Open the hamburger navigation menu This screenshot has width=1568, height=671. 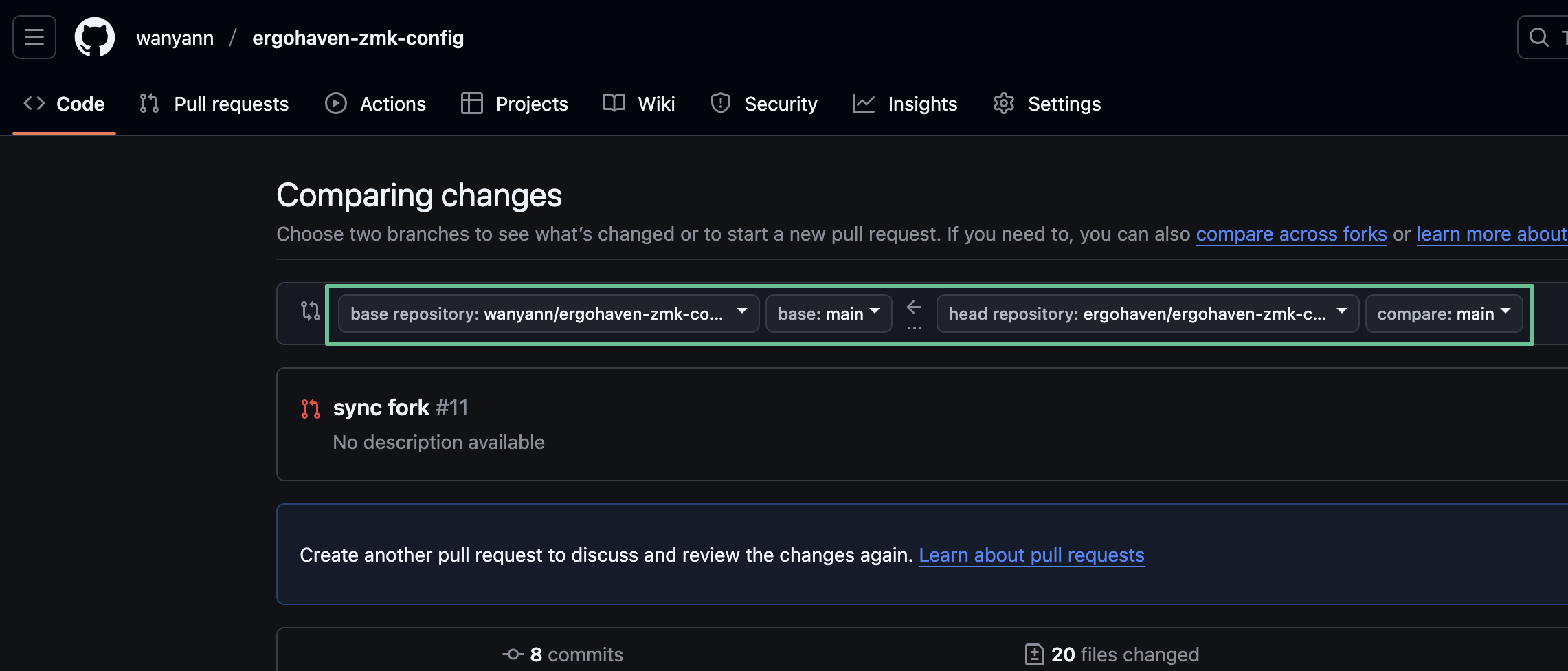tap(34, 37)
